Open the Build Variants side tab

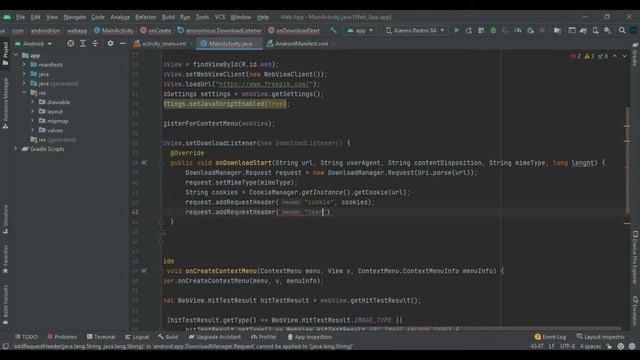pyautogui.click(x=5, y=304)
